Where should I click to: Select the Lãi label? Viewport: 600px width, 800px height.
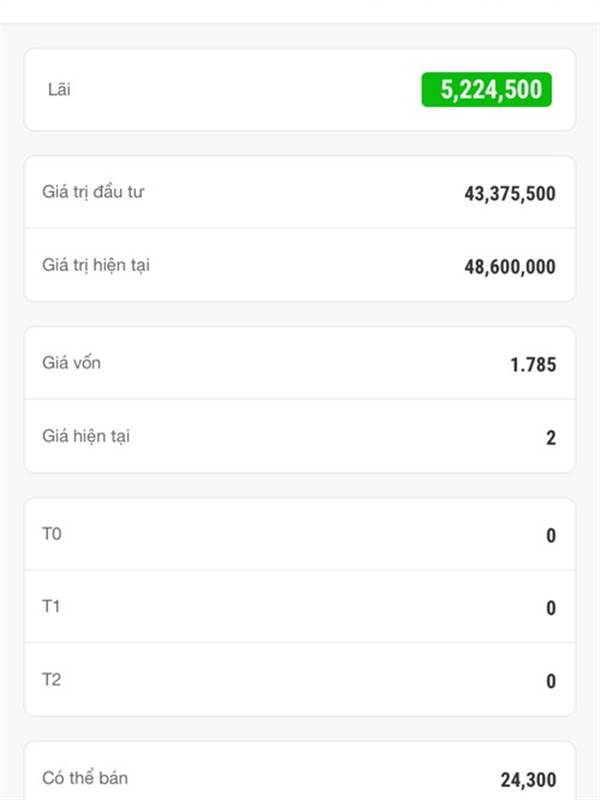(x=59, y=89)
